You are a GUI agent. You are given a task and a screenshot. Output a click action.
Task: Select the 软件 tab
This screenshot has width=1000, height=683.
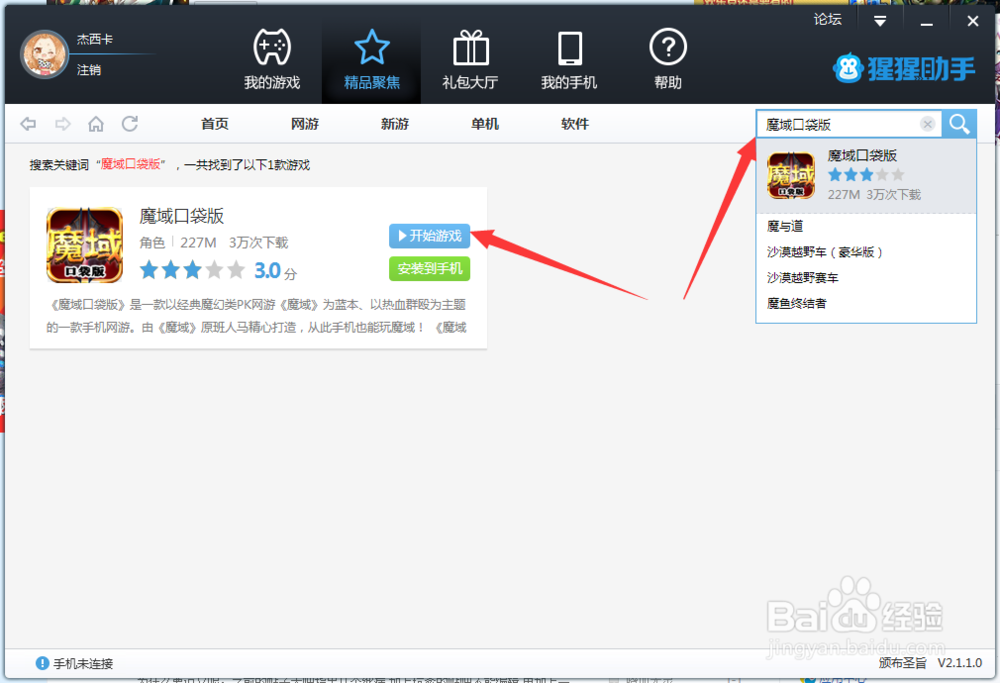tap(575, 124)
